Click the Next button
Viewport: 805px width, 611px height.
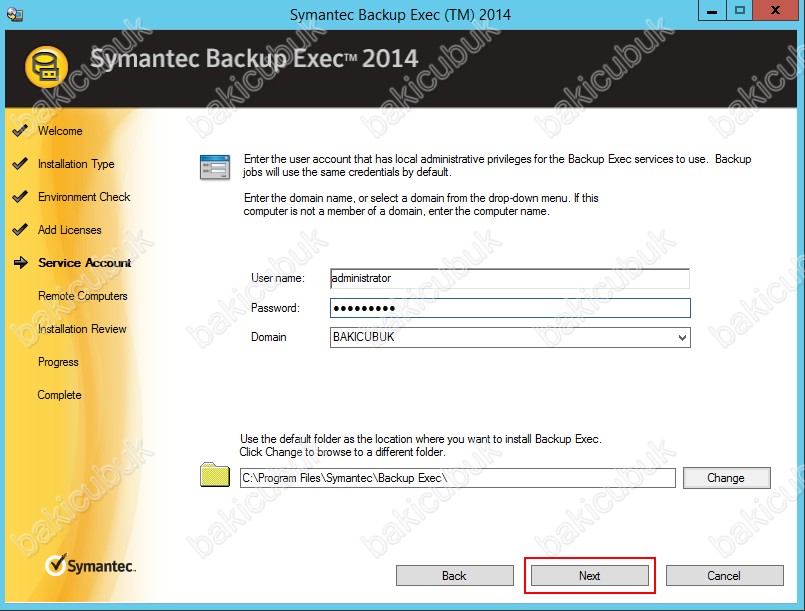pos(589,576)
